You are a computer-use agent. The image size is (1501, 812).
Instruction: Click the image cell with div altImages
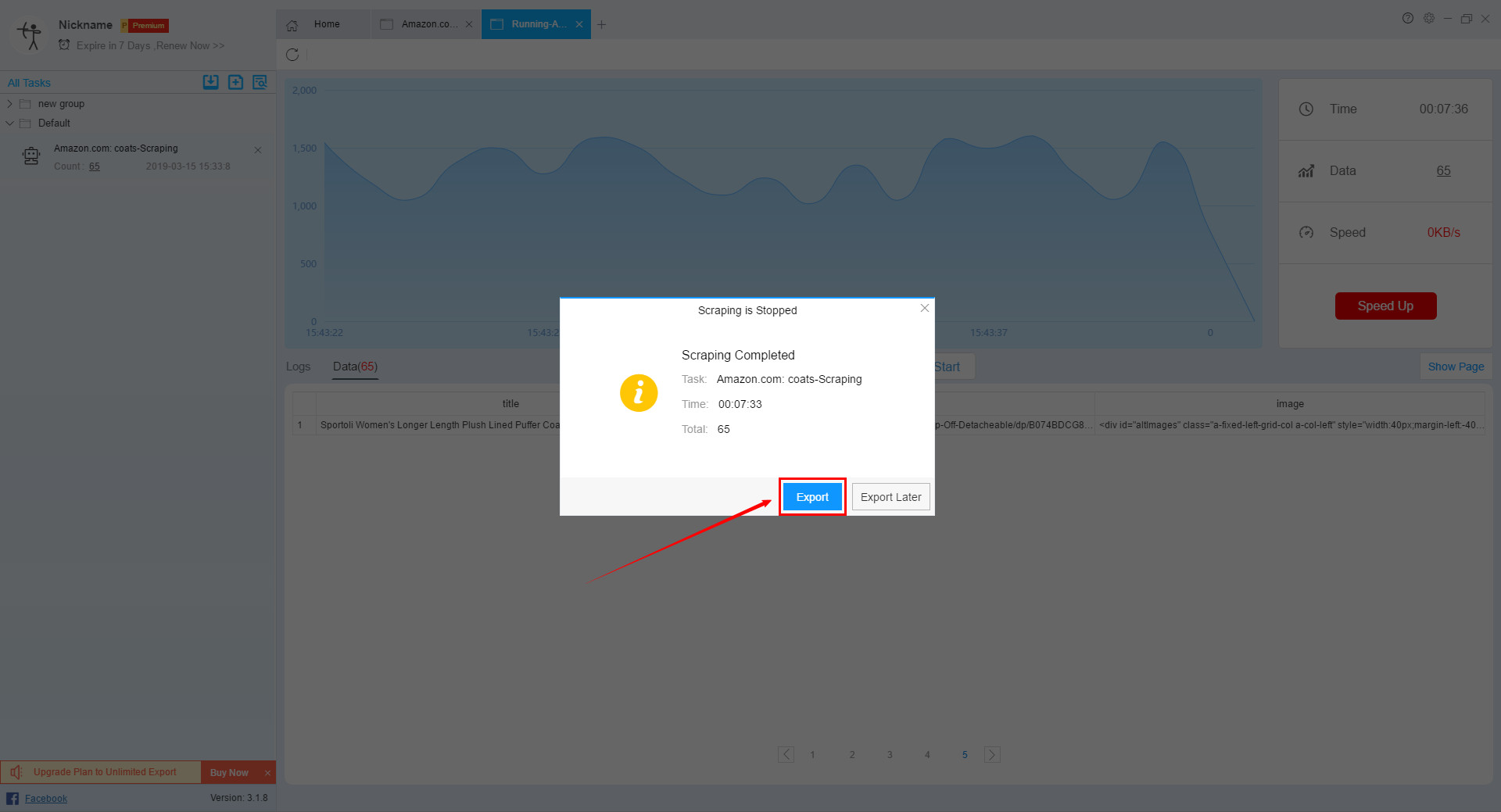coord(1290,425)
